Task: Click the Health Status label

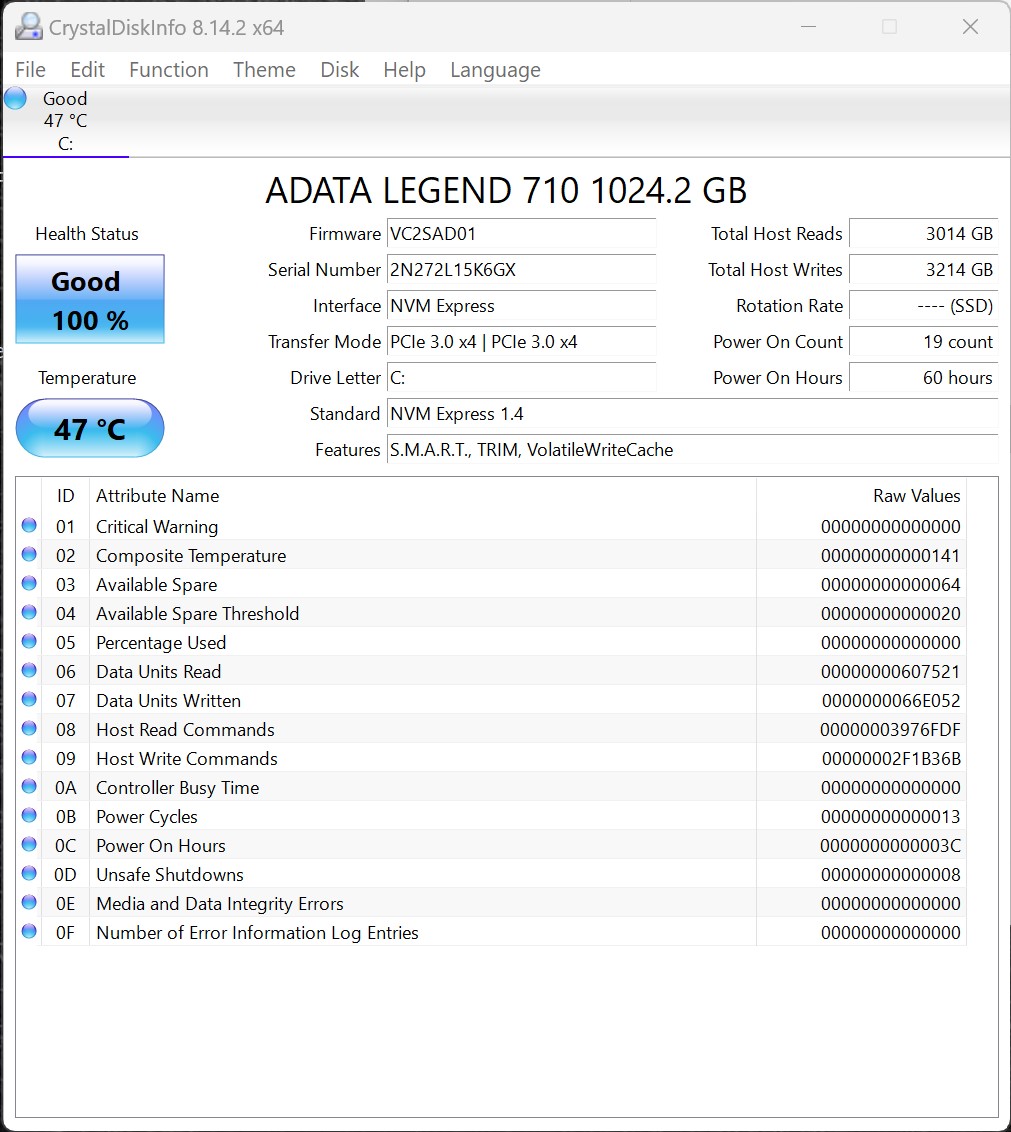Action: pyautogui.click(x=87, y=234)
